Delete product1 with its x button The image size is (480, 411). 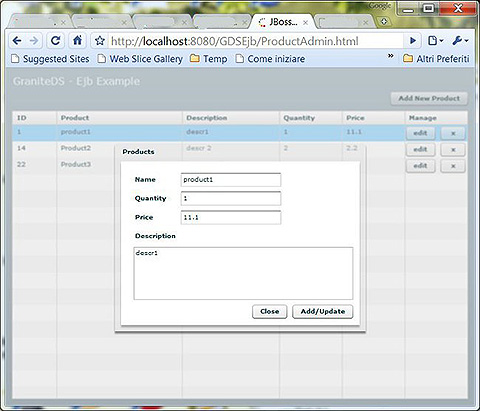point(453,133)
